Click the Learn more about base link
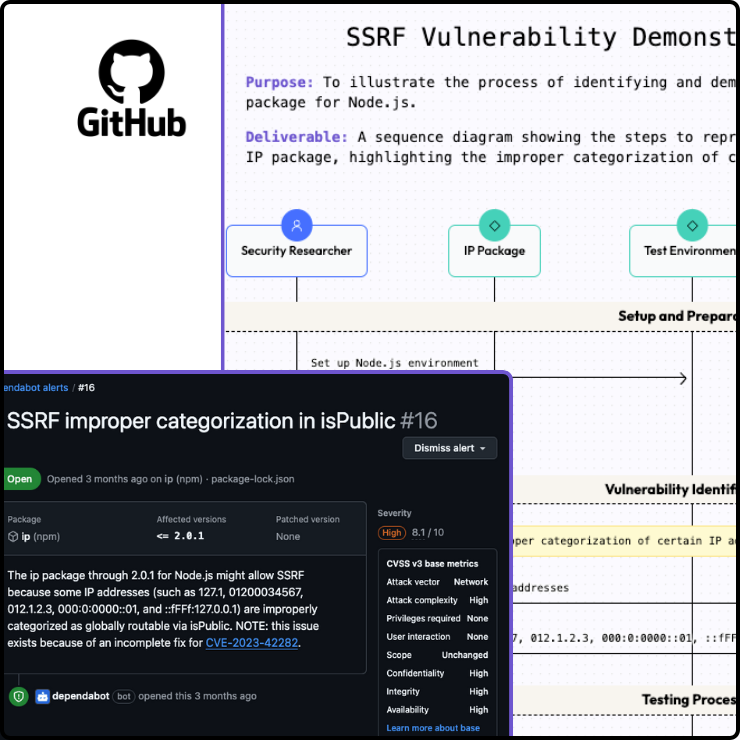 (x=433, y=728)
